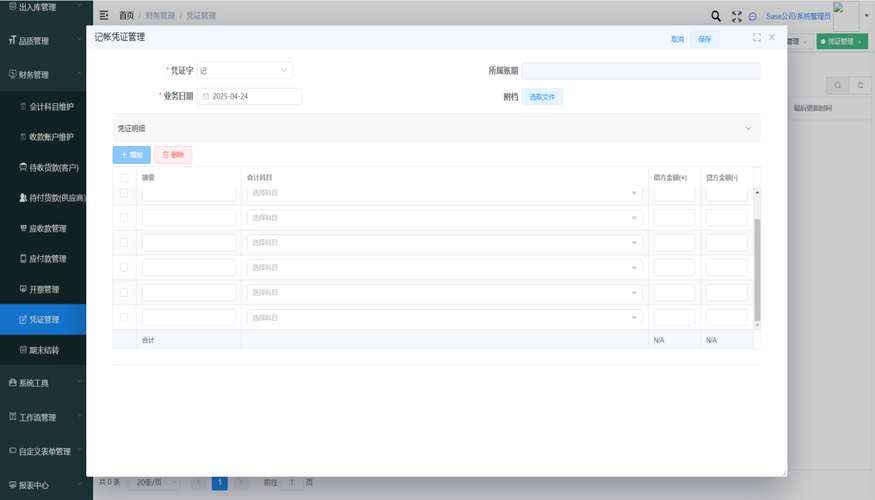Click the 删除 delete row button
875x500 pixels.
pyautogui.click(x=173, y=155)
